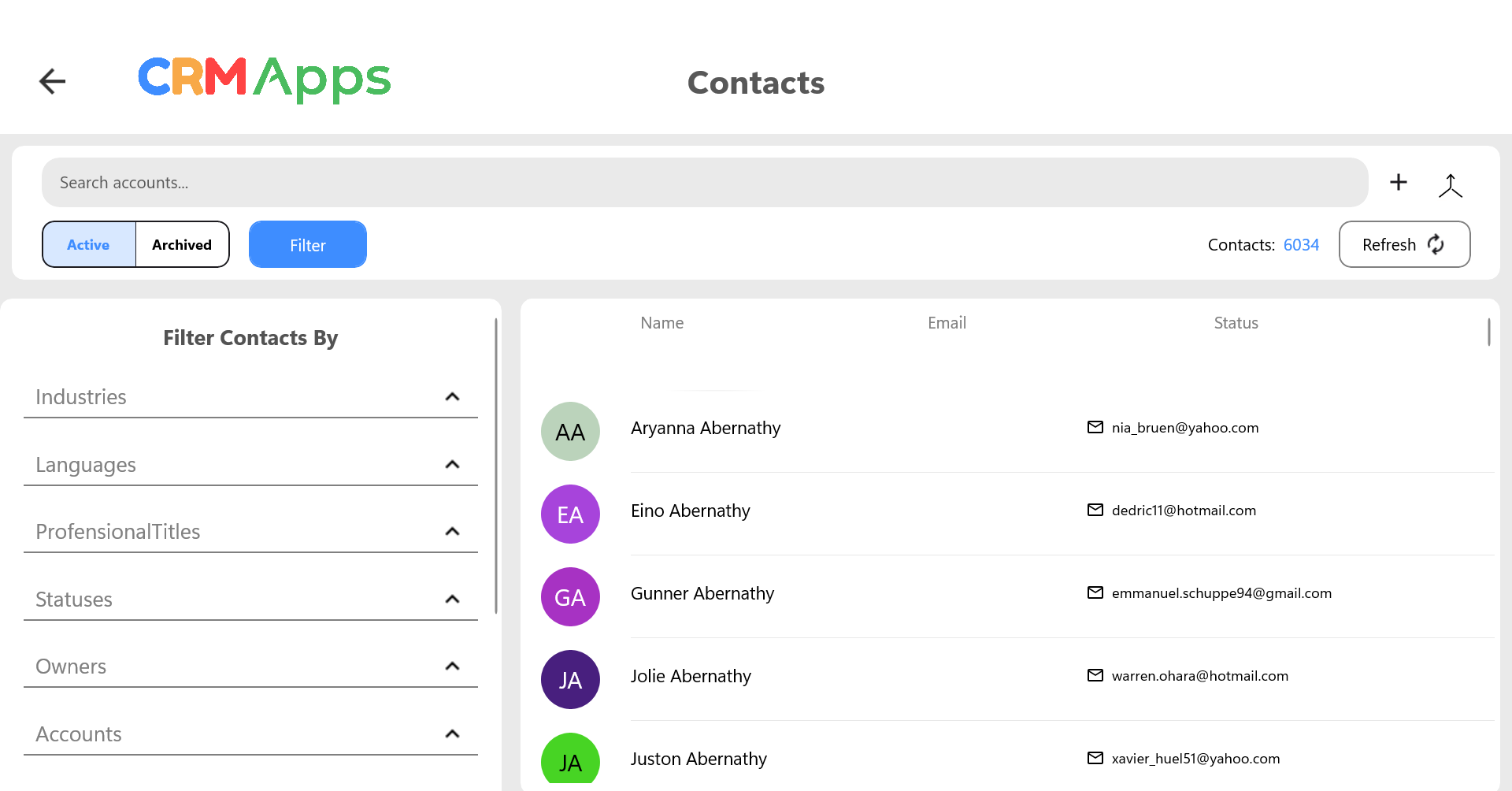Switch to Active contacts view
Image resolution: width=1512 pixels, height=791 pixels.
click(x=89, y=245)
